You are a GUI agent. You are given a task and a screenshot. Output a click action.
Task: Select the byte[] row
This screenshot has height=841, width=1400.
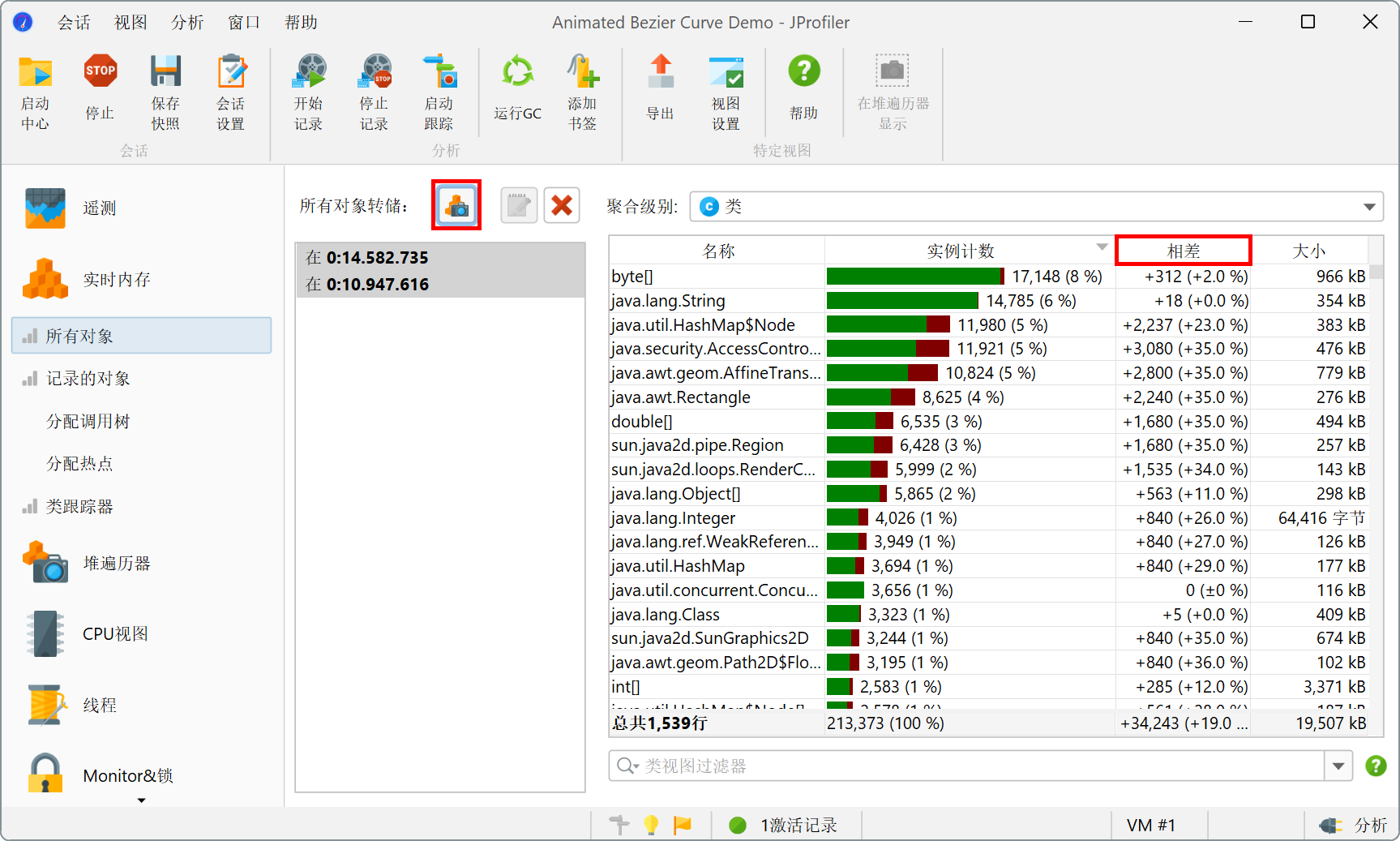[988, 277]
